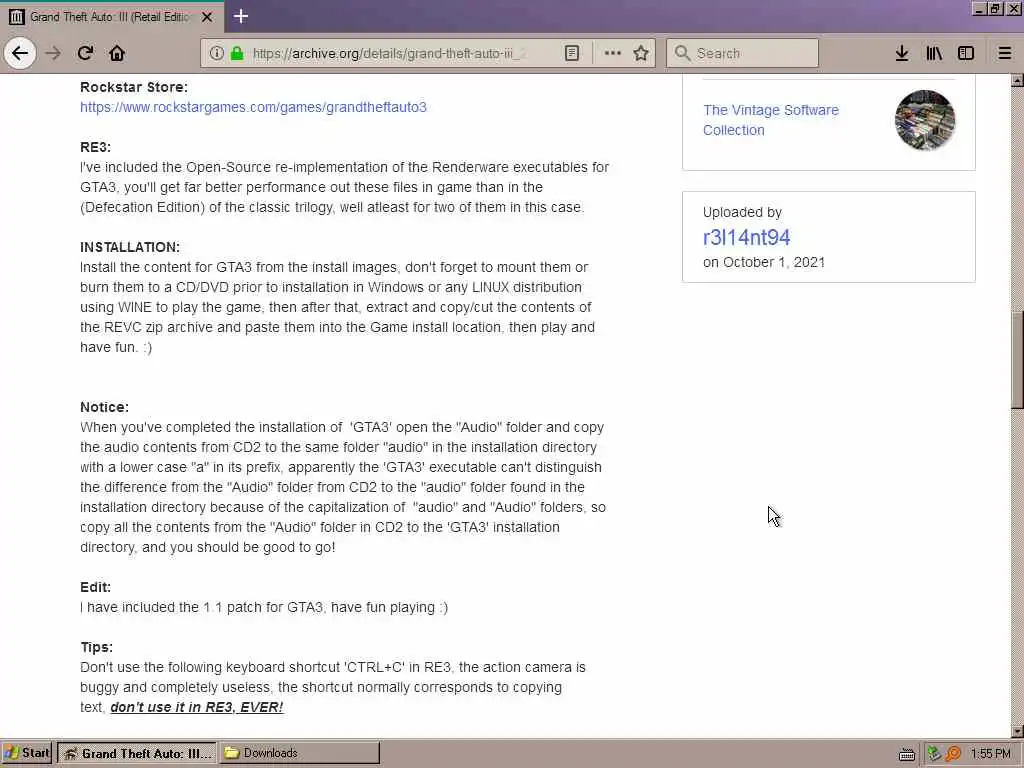Click the green shield tray icon
Viewport: 1024px width, 768px height.
(x=934, y=754)
